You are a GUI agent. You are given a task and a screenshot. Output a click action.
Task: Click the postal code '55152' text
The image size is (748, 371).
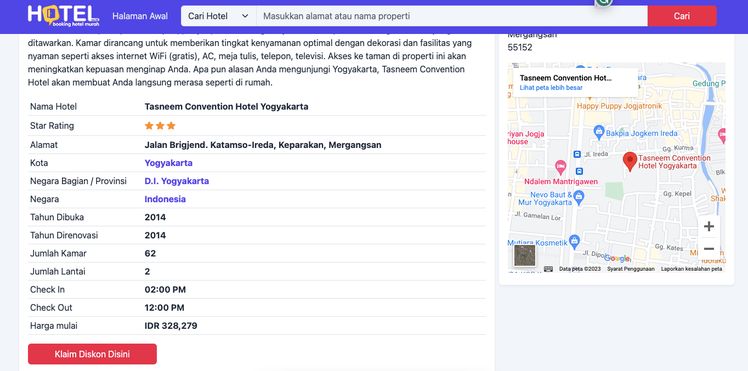coord(520,48)
